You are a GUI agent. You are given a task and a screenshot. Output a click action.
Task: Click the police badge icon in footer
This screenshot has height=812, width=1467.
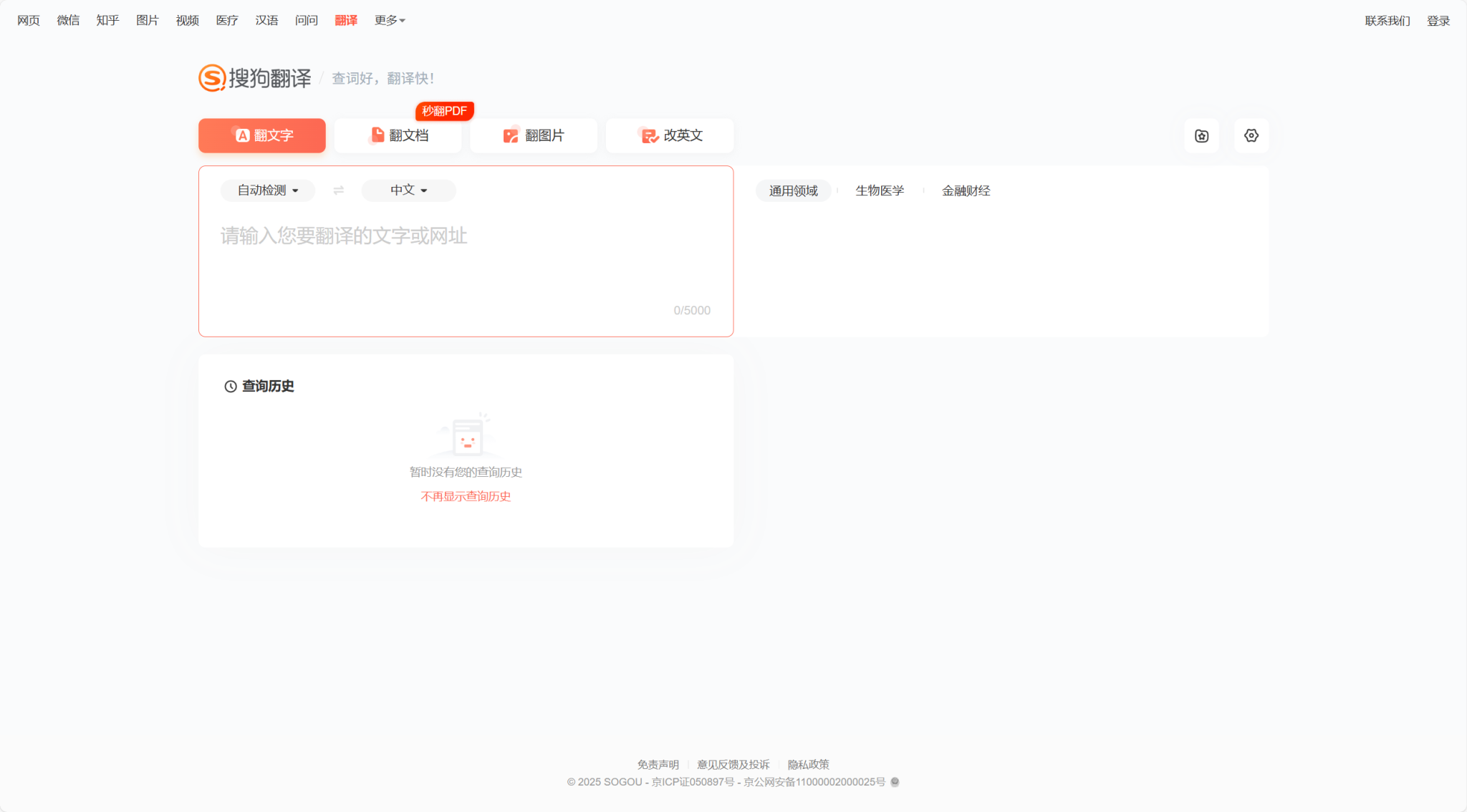[x=895, y=782]
